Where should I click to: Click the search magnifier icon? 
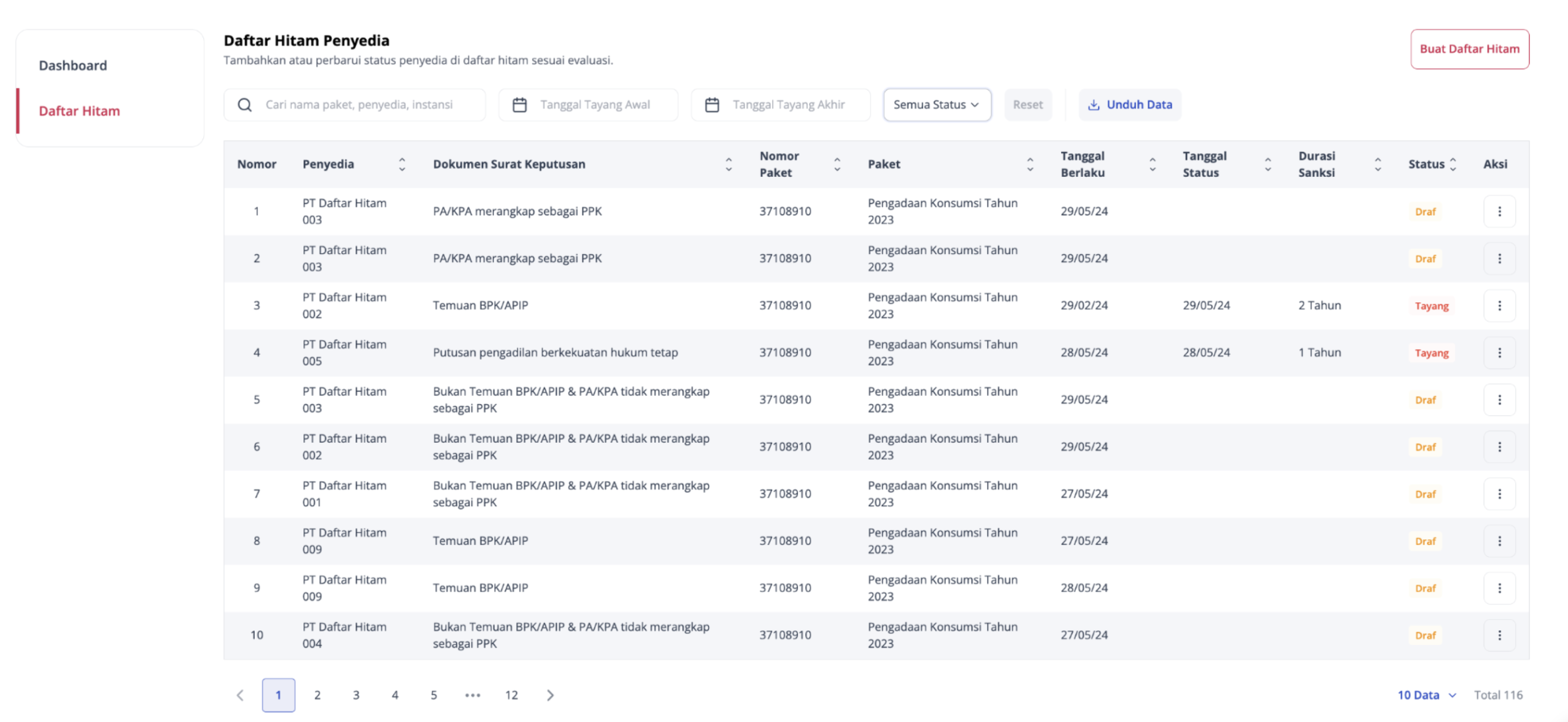pyautogui.click(x=245, y=105)
